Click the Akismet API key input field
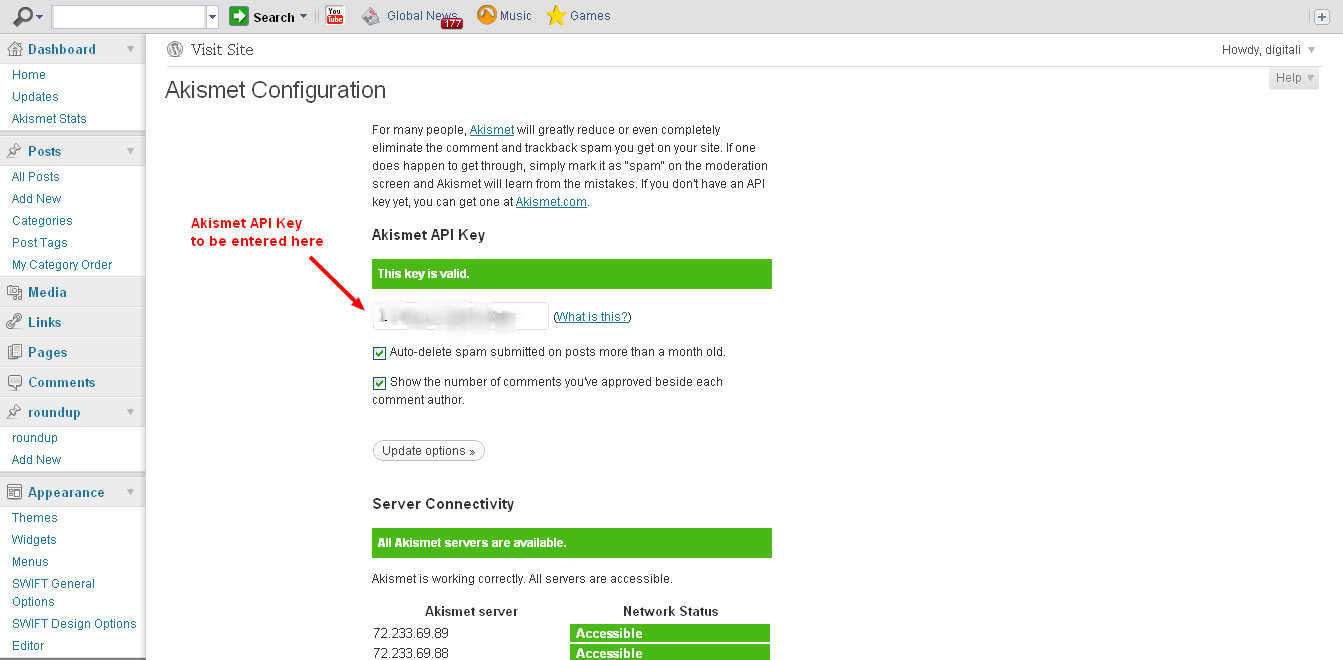The image size is (1343, 660). (460, 316)
